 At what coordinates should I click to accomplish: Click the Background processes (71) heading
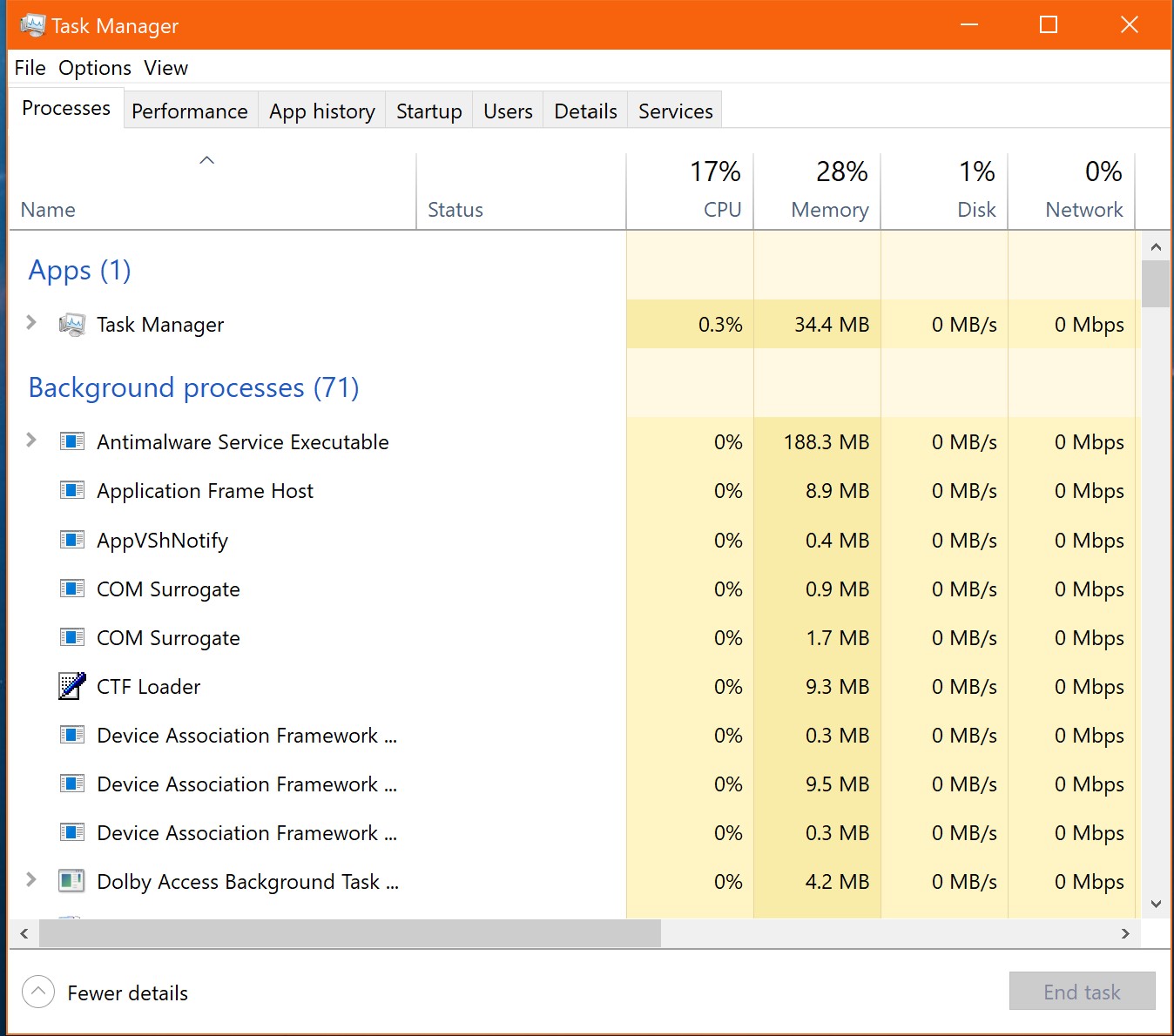click(x=193, y=387)
